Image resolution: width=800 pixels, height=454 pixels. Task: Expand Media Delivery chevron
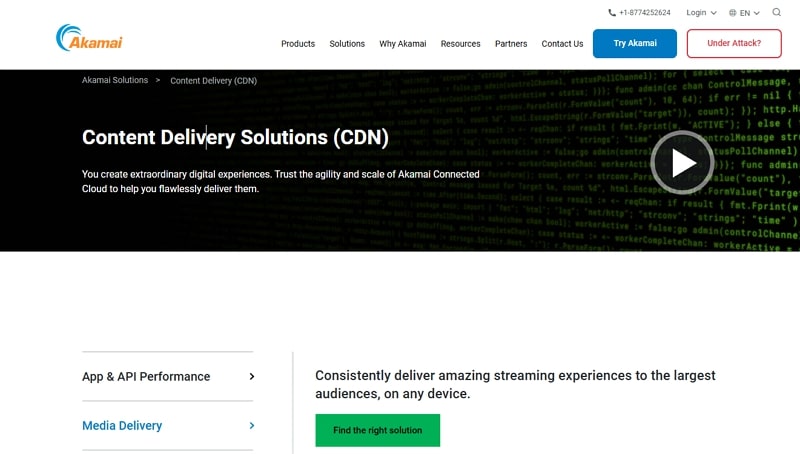pyautogui.click(x=252, y=425)
